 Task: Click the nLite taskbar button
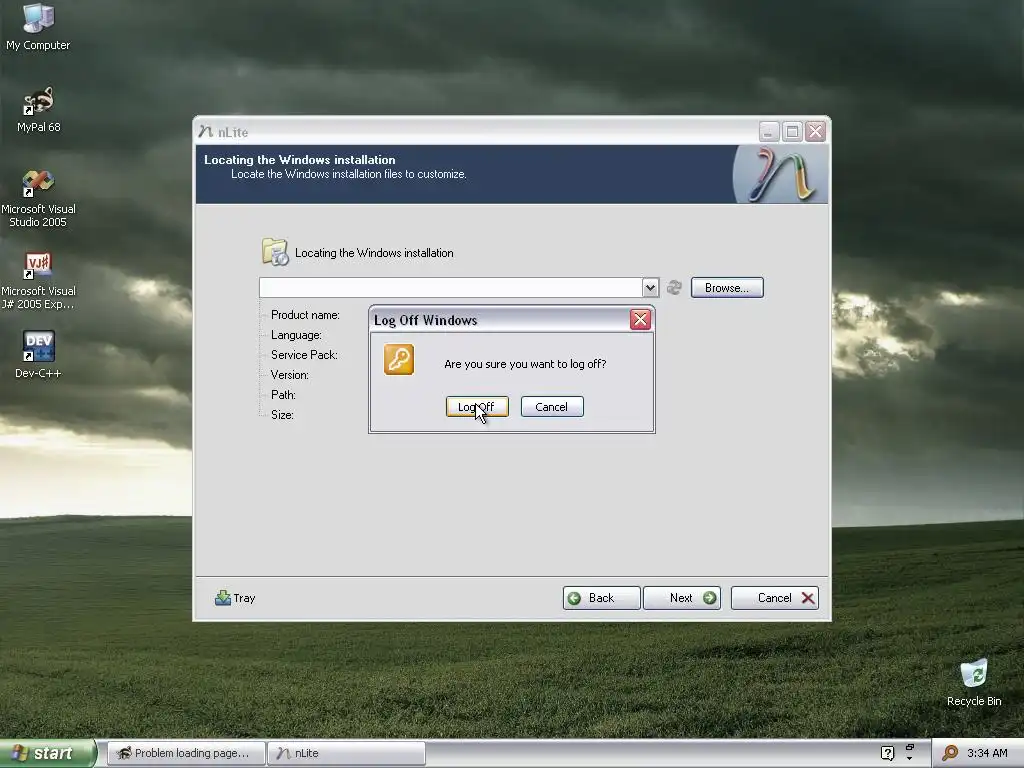(346, 754)
